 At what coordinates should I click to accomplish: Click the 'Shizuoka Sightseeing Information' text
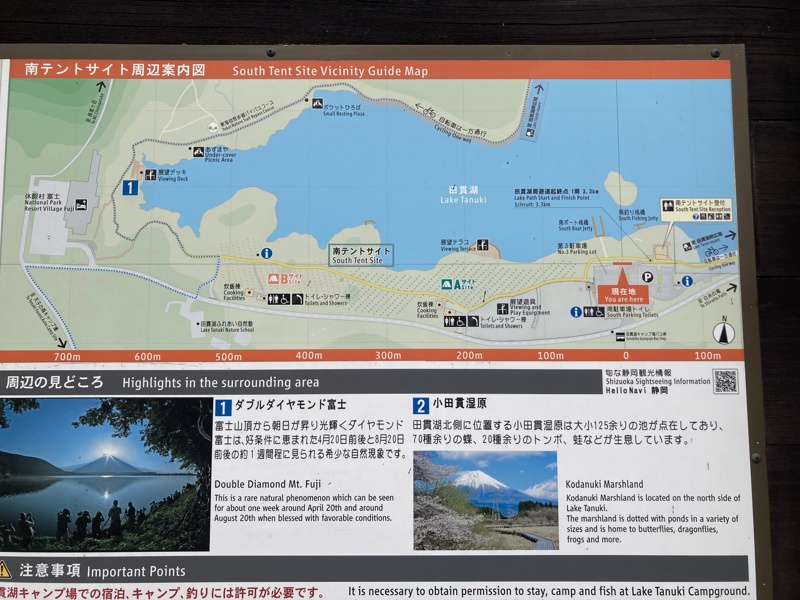click(x=658, y=381)
